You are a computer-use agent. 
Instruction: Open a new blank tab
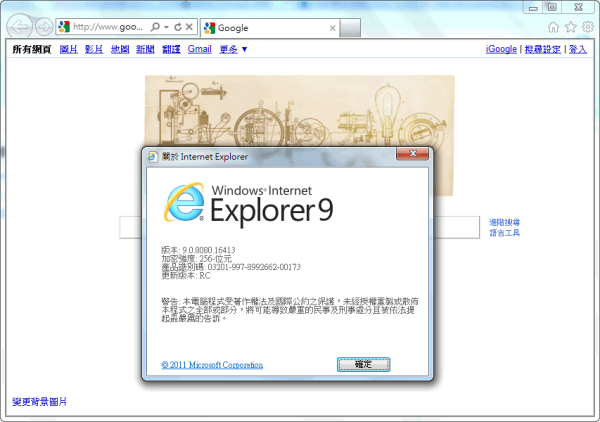(350, 28)
